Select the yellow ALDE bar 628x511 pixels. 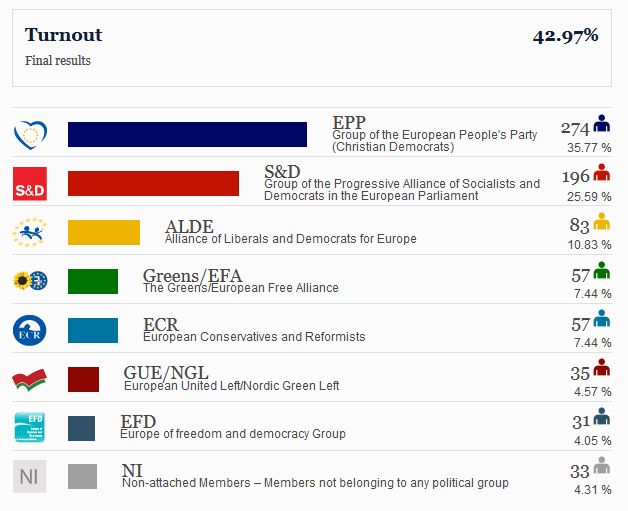[x=104, y=232]
